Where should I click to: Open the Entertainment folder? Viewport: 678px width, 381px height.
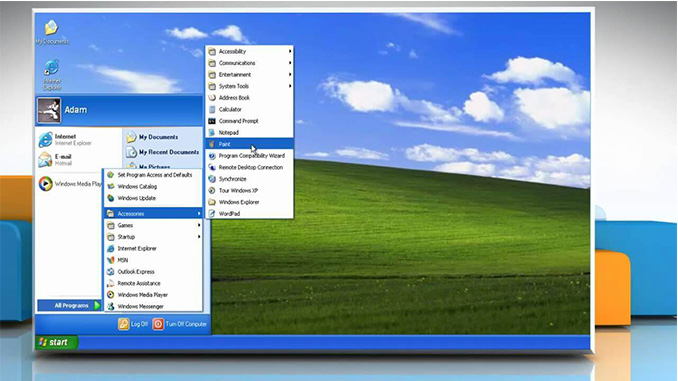249,75
